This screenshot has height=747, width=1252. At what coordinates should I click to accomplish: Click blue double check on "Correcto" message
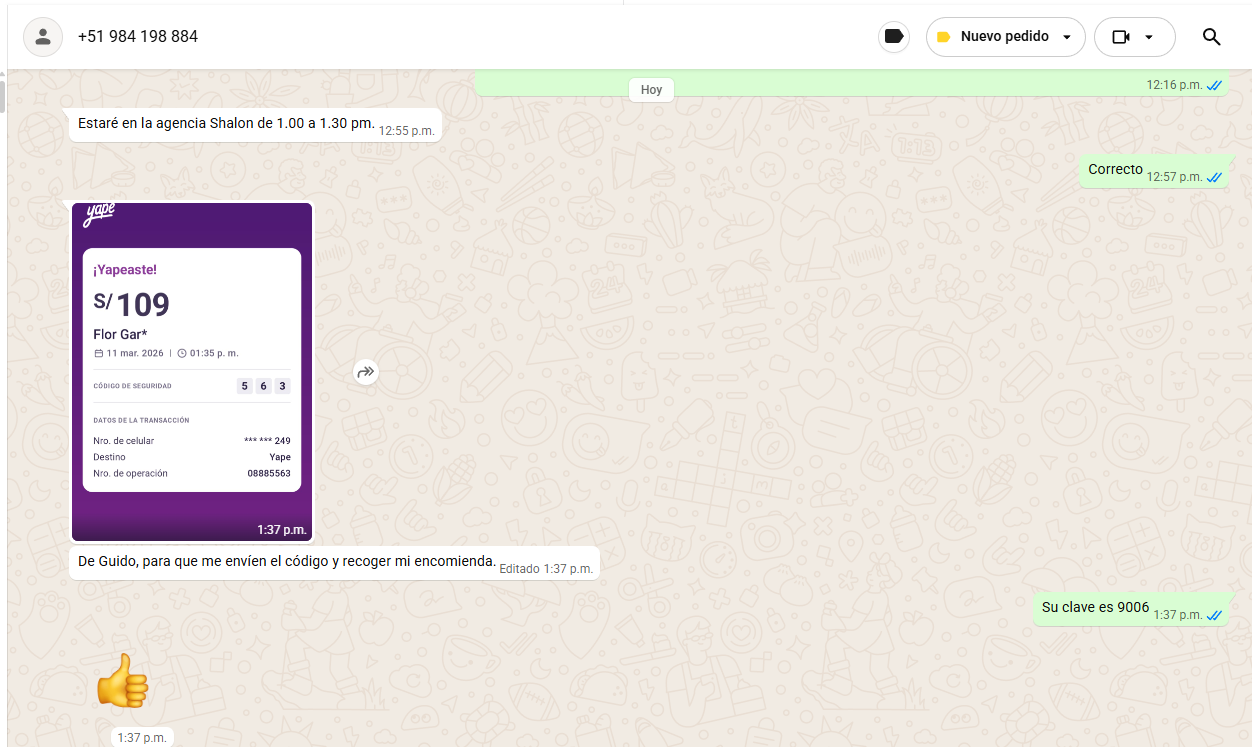pyautogui.click(x=1215, y=177)
